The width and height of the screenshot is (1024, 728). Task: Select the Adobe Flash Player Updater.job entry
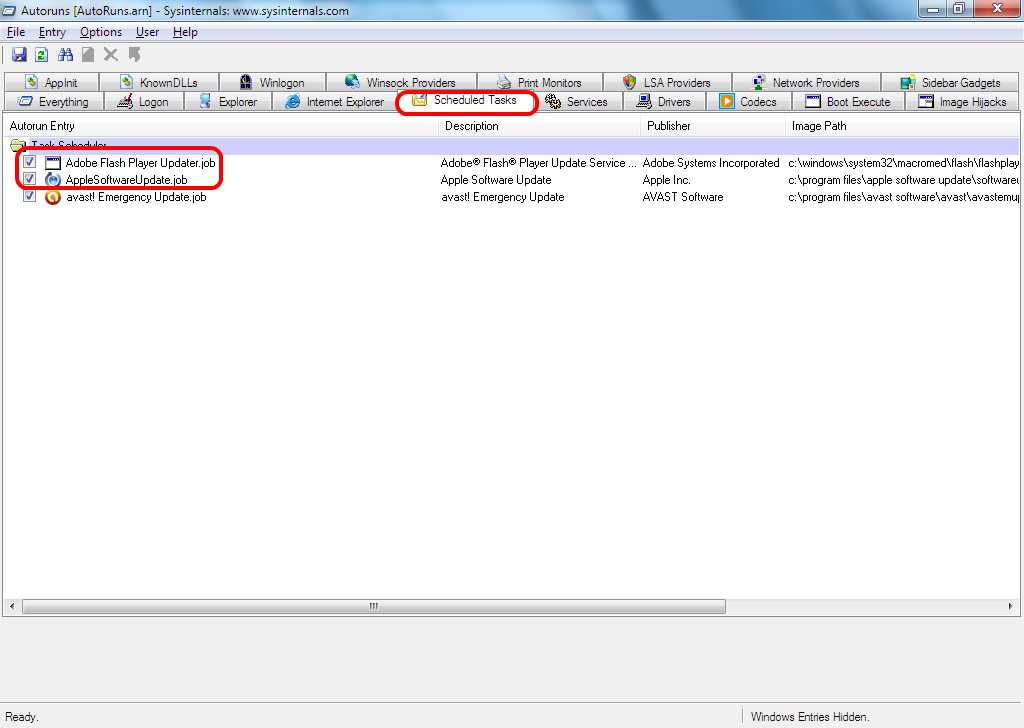coord(140,163)
